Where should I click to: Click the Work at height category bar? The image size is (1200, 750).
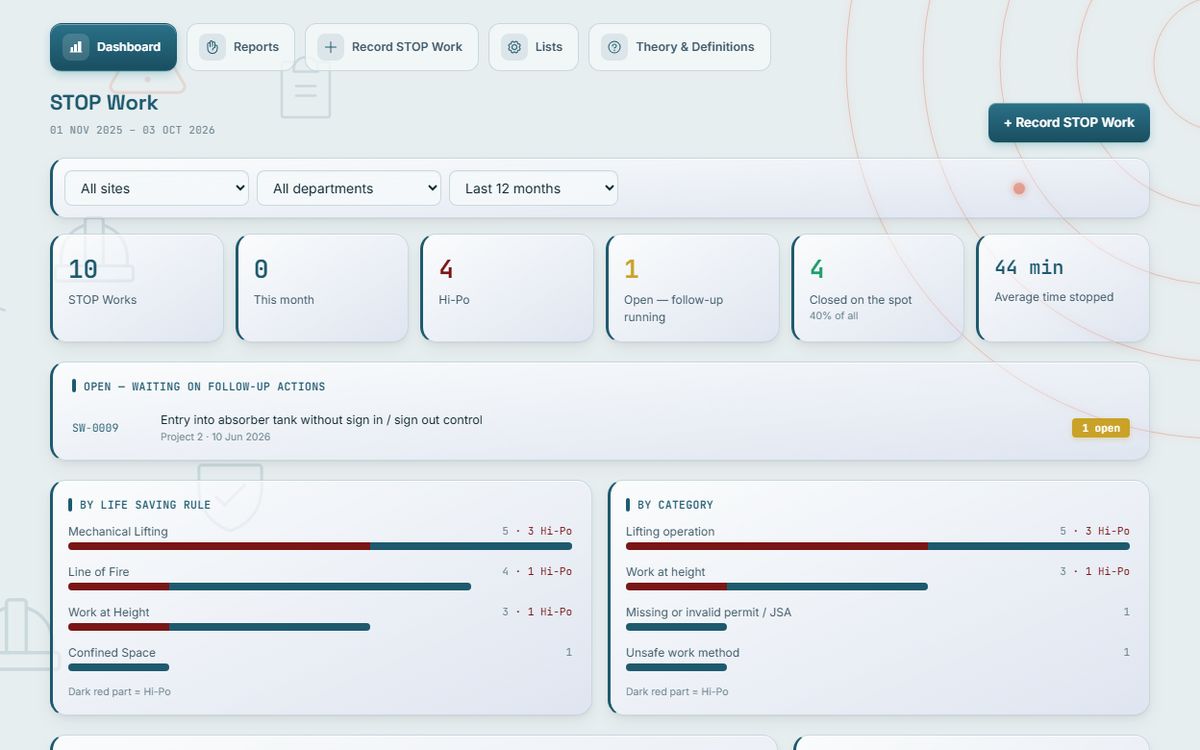[777, 586]
